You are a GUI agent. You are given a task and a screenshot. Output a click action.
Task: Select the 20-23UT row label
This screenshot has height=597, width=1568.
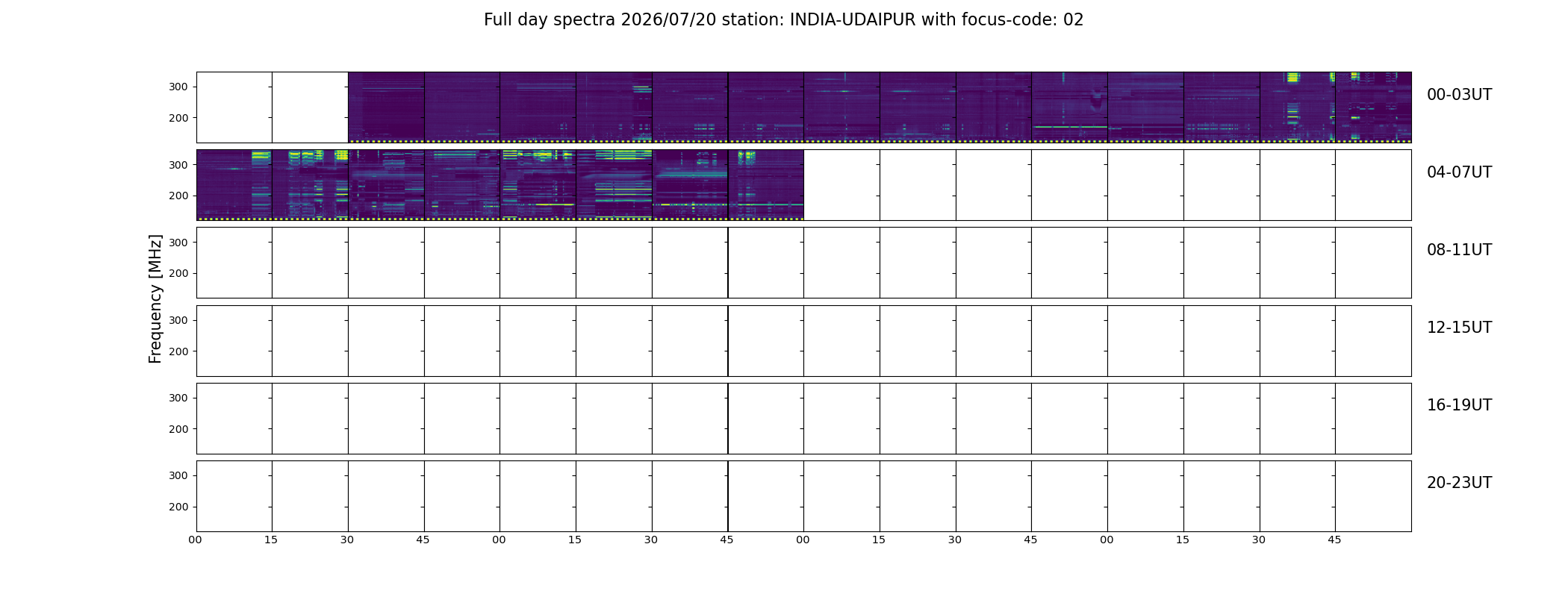coord(1459,483)
